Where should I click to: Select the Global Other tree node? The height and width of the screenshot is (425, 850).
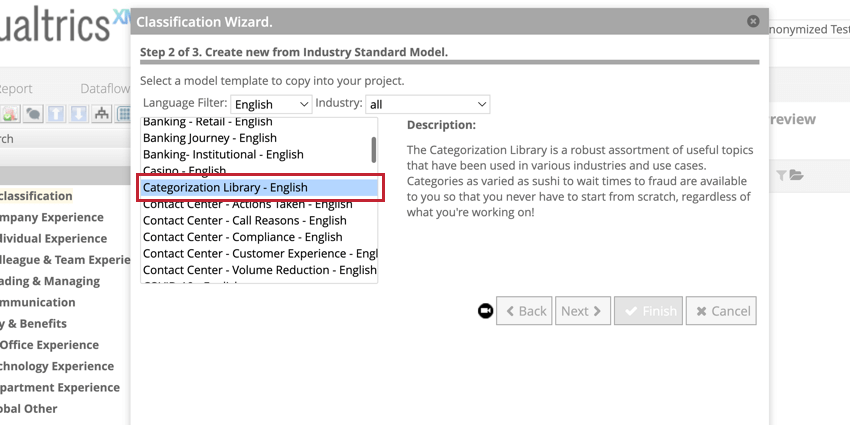(29, 408)
